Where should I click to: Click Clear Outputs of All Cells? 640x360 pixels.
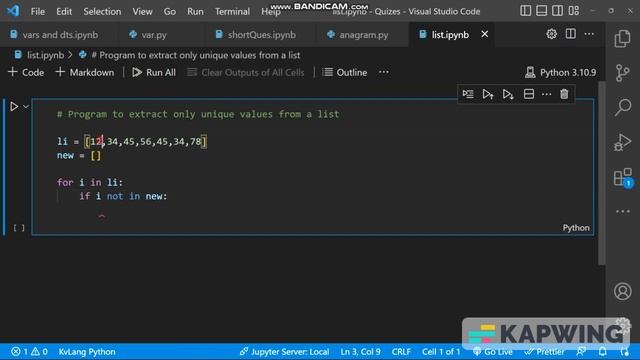pyautogui.click(x=246, y=72)
